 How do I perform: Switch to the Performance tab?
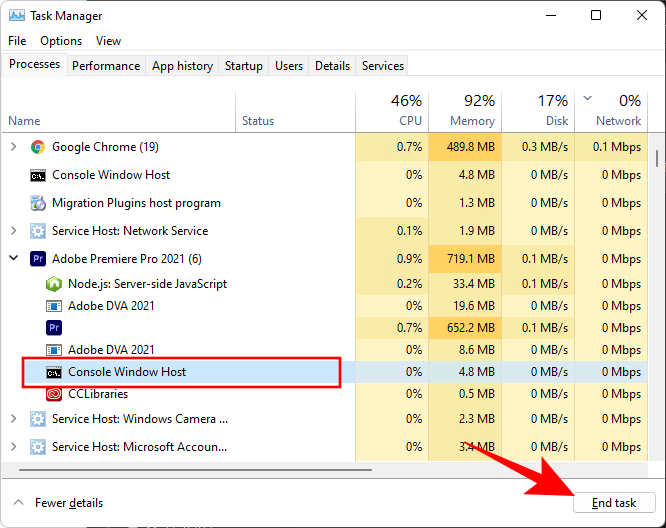106,66
